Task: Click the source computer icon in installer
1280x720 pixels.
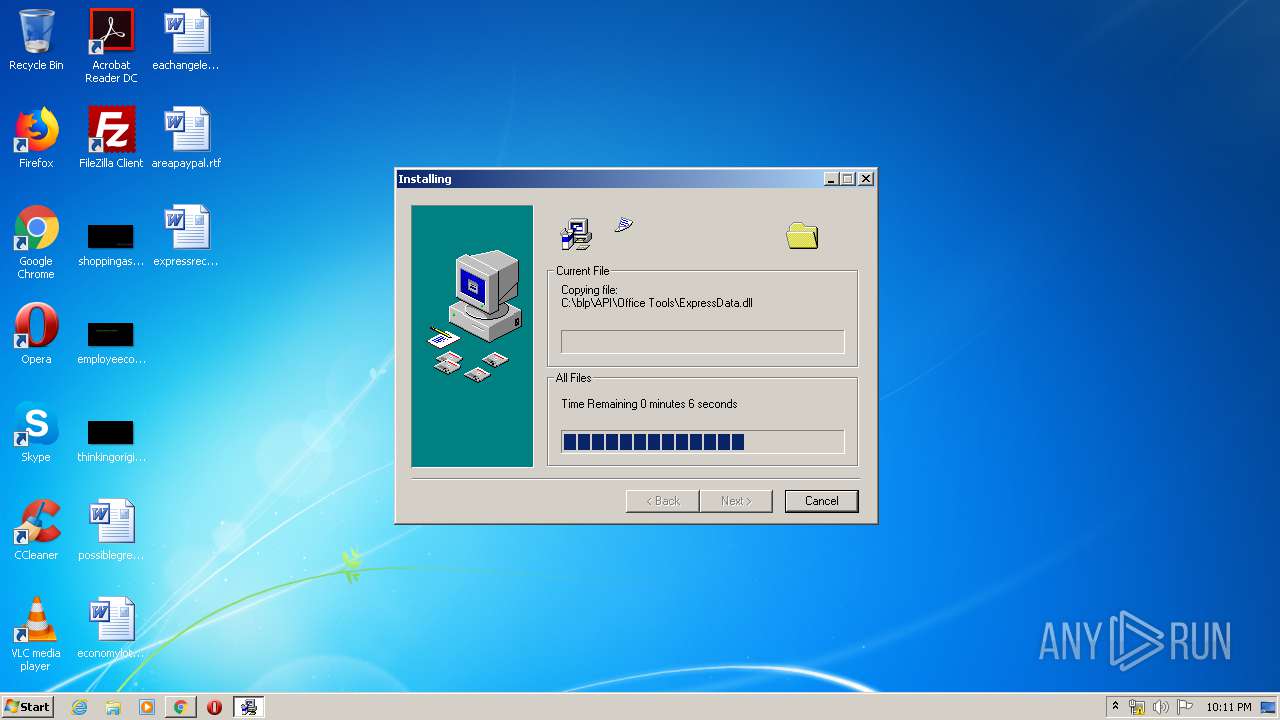Action: (x=576, y=234)
